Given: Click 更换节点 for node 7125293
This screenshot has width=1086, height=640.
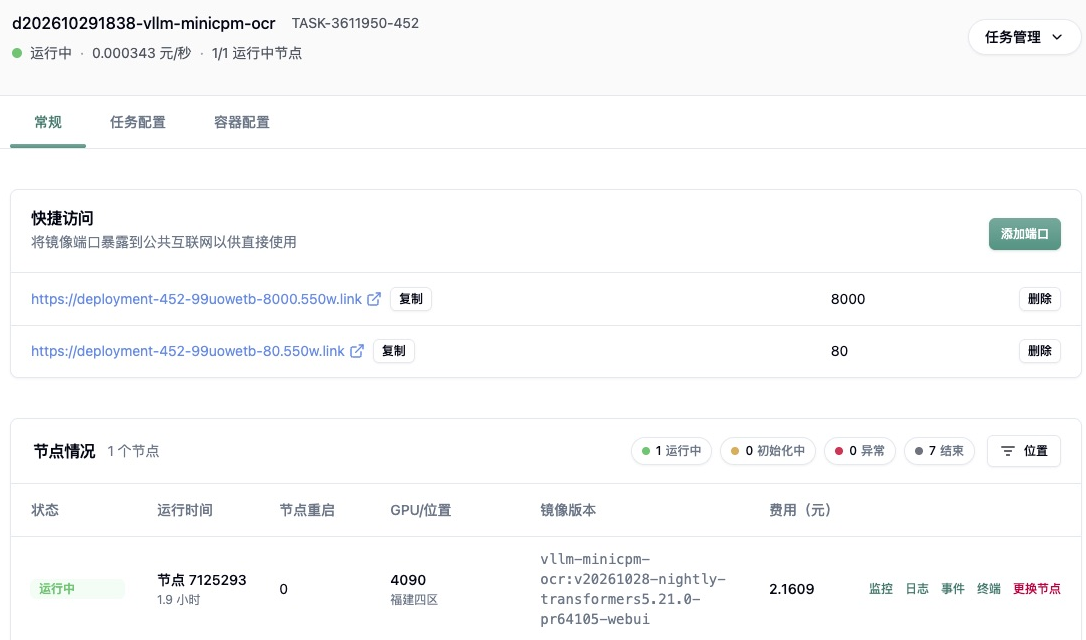Looking at the screenshot, I should [x=1036, y=589].
